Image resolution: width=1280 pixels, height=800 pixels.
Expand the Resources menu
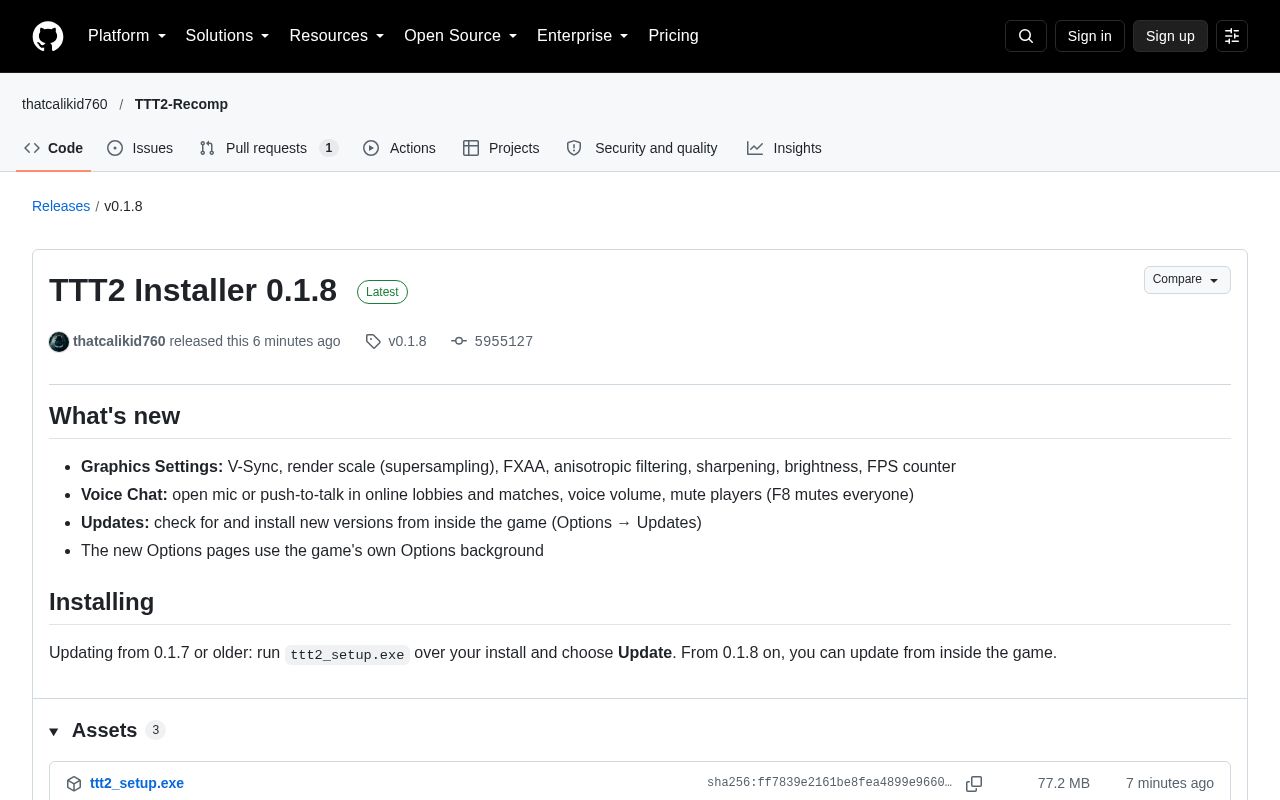coord(337,36)
